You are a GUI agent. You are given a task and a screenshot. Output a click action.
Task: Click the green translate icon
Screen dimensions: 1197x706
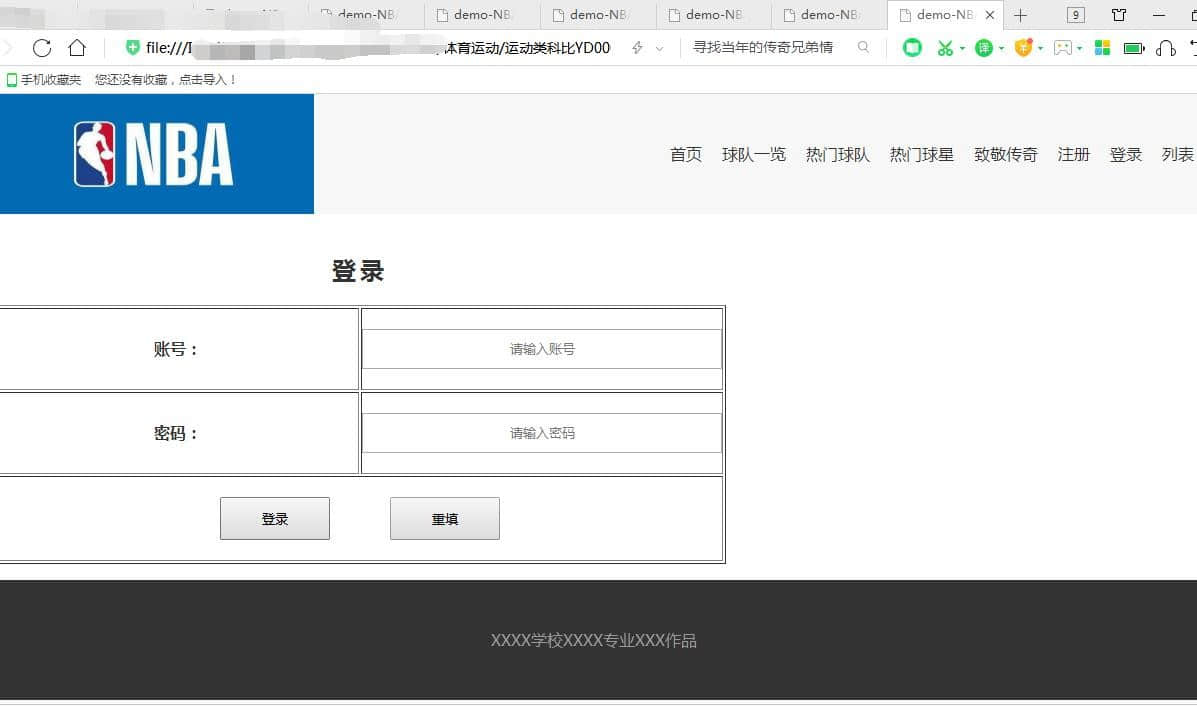tap(984, 48)
